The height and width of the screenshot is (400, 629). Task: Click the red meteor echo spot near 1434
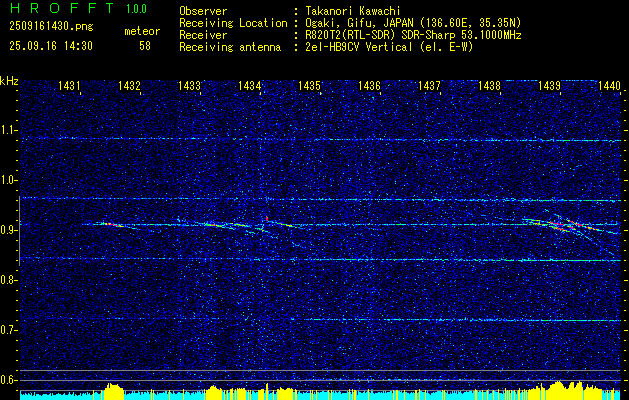pos(266,218)
